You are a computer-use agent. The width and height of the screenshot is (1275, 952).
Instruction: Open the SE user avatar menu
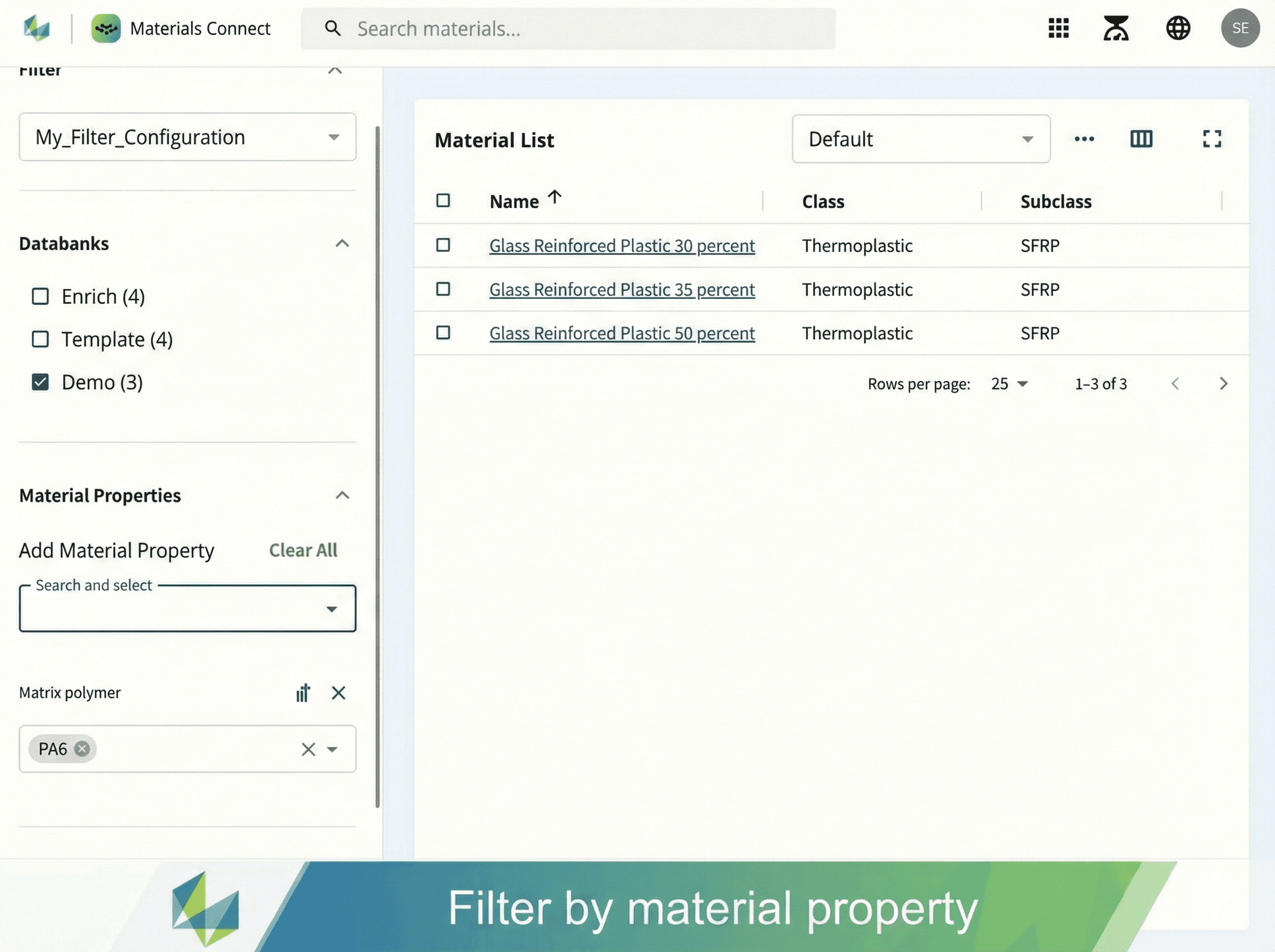coord(1240,28)
